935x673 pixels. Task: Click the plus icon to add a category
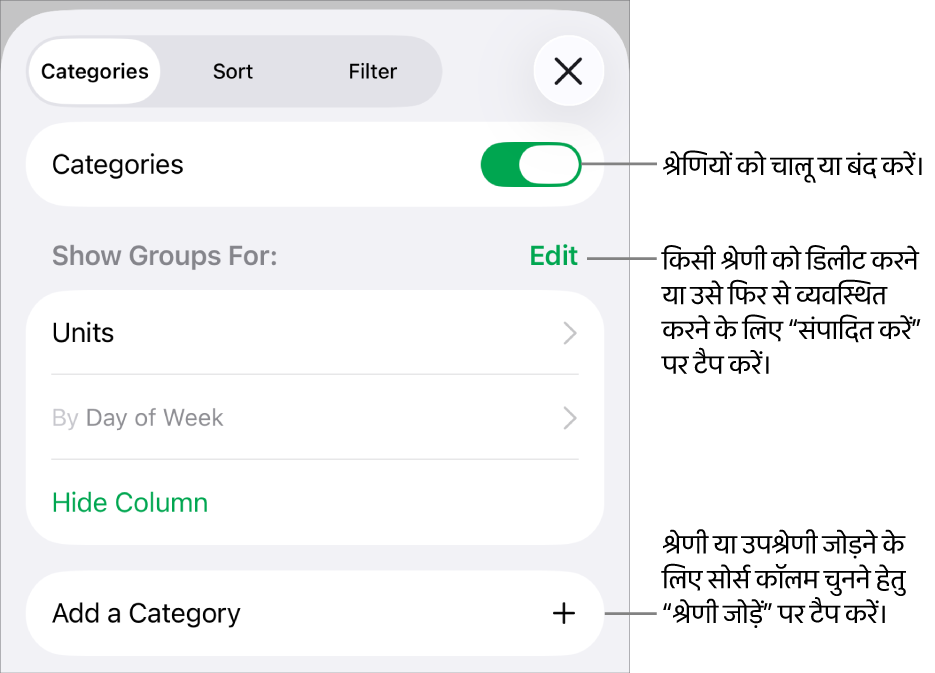click(564, 613)
